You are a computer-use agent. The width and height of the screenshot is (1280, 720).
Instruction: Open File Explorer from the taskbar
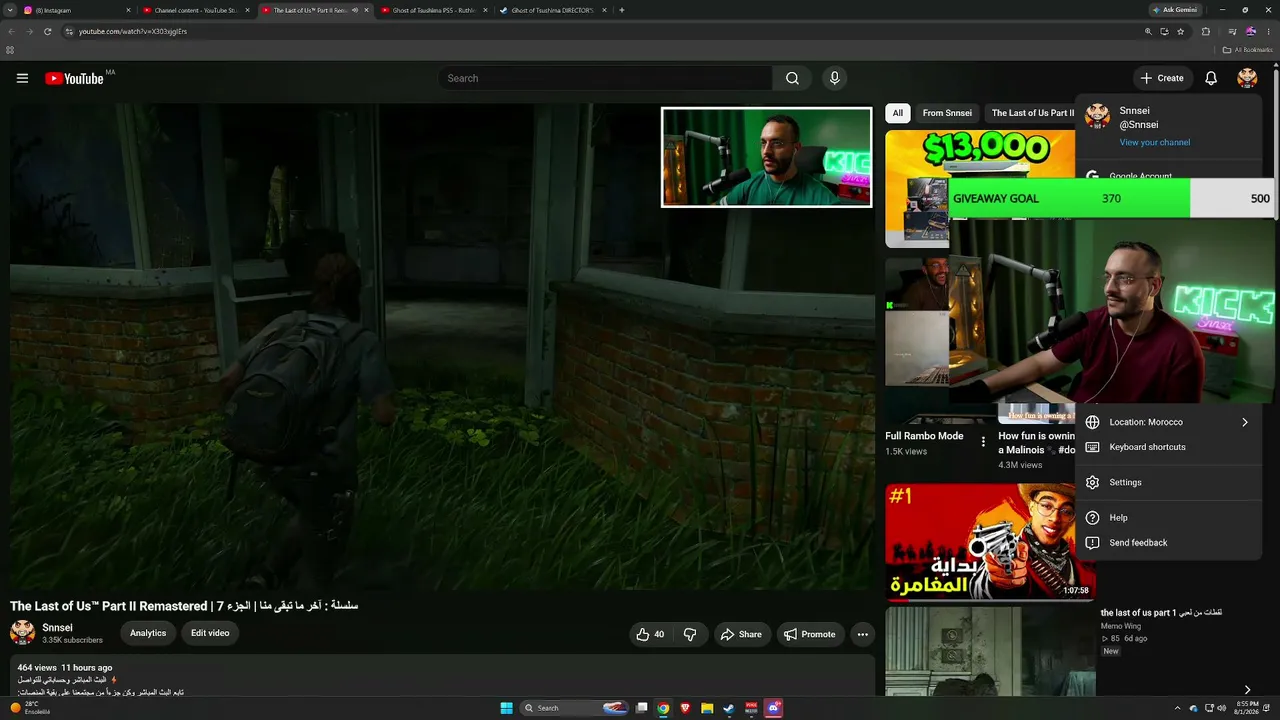(707, 708)
